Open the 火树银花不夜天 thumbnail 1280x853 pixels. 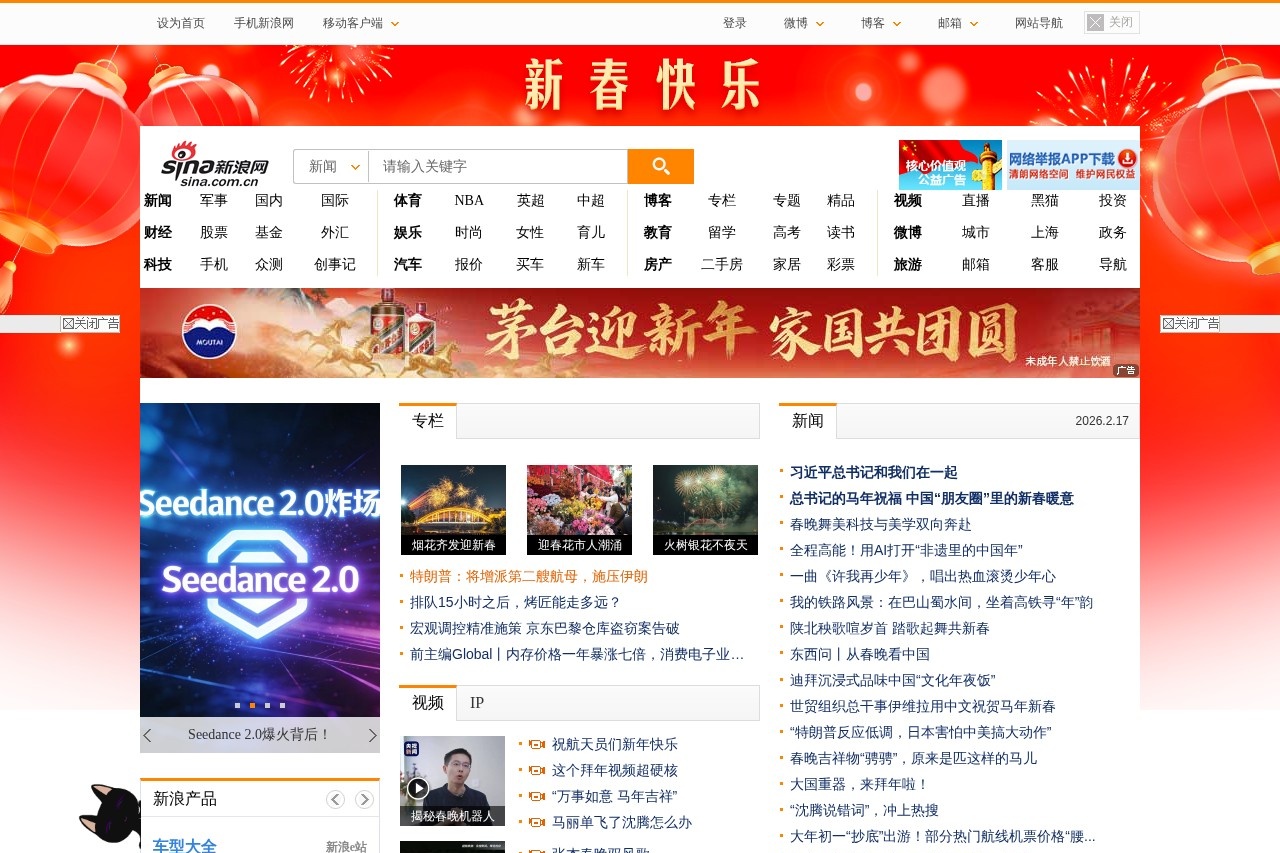point(706,510)
